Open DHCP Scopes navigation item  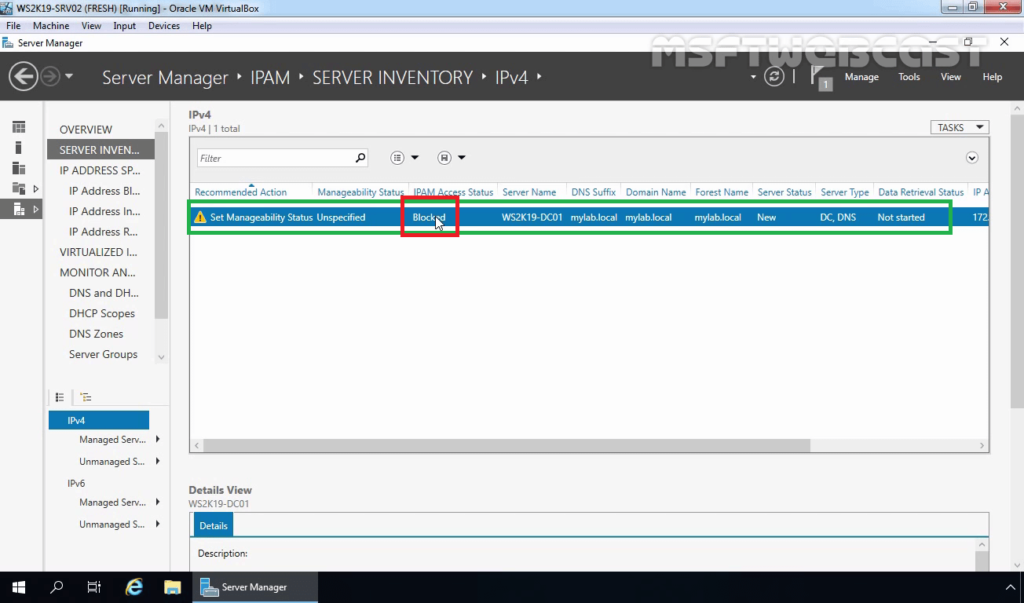point(102,314)
